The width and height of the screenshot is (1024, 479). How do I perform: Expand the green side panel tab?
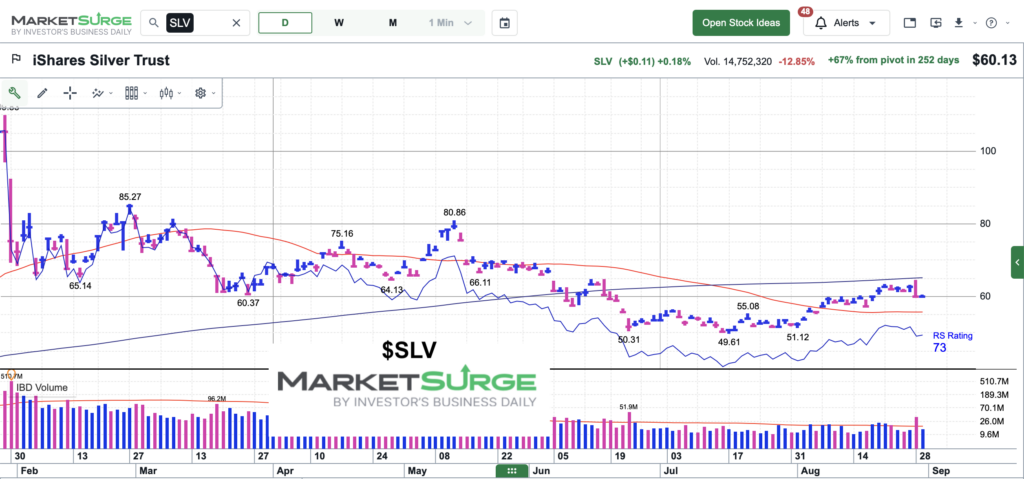click(x=1017, y=262)
